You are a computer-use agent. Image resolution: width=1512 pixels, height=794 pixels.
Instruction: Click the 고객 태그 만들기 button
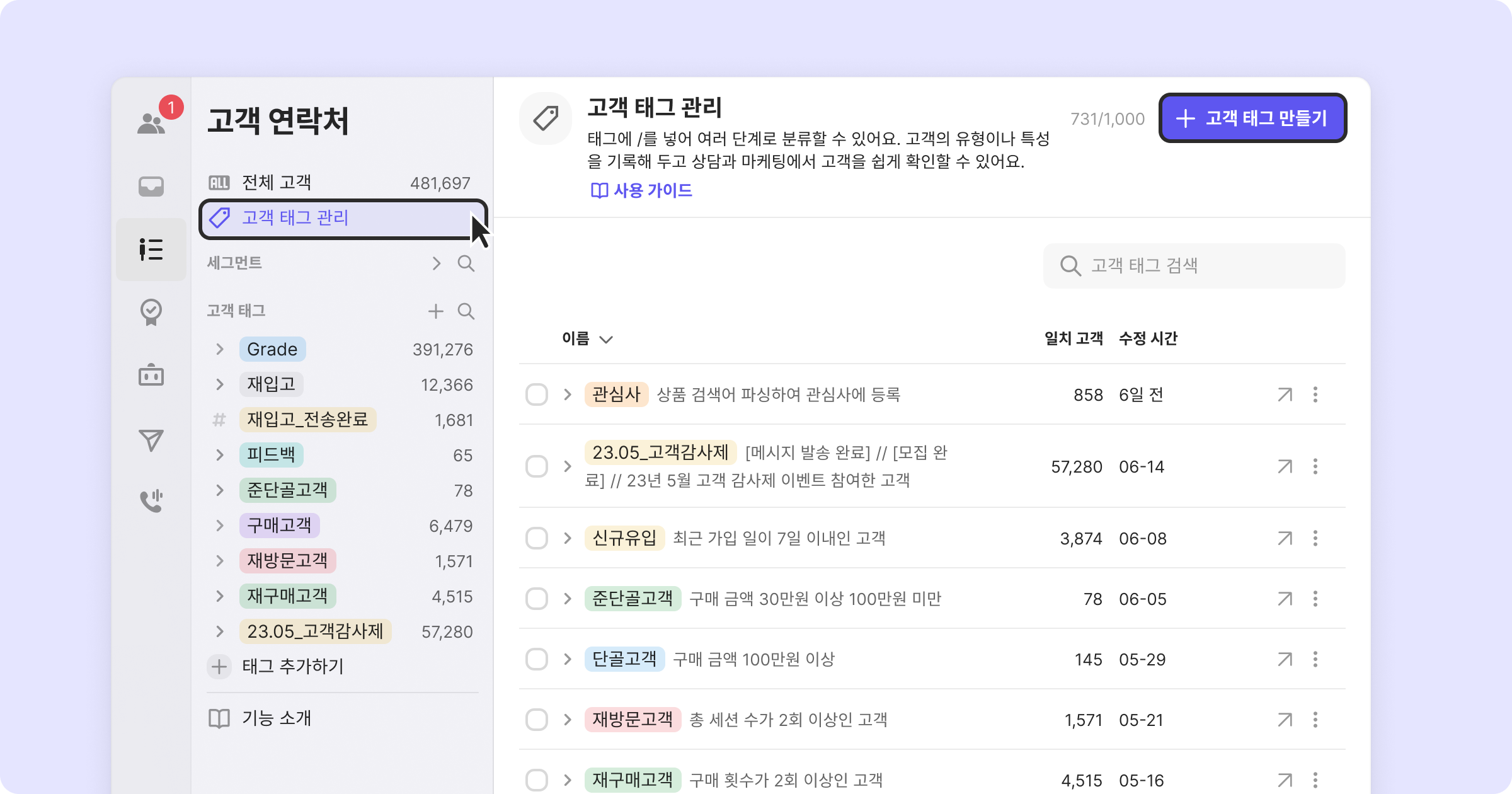(1252, 118)
